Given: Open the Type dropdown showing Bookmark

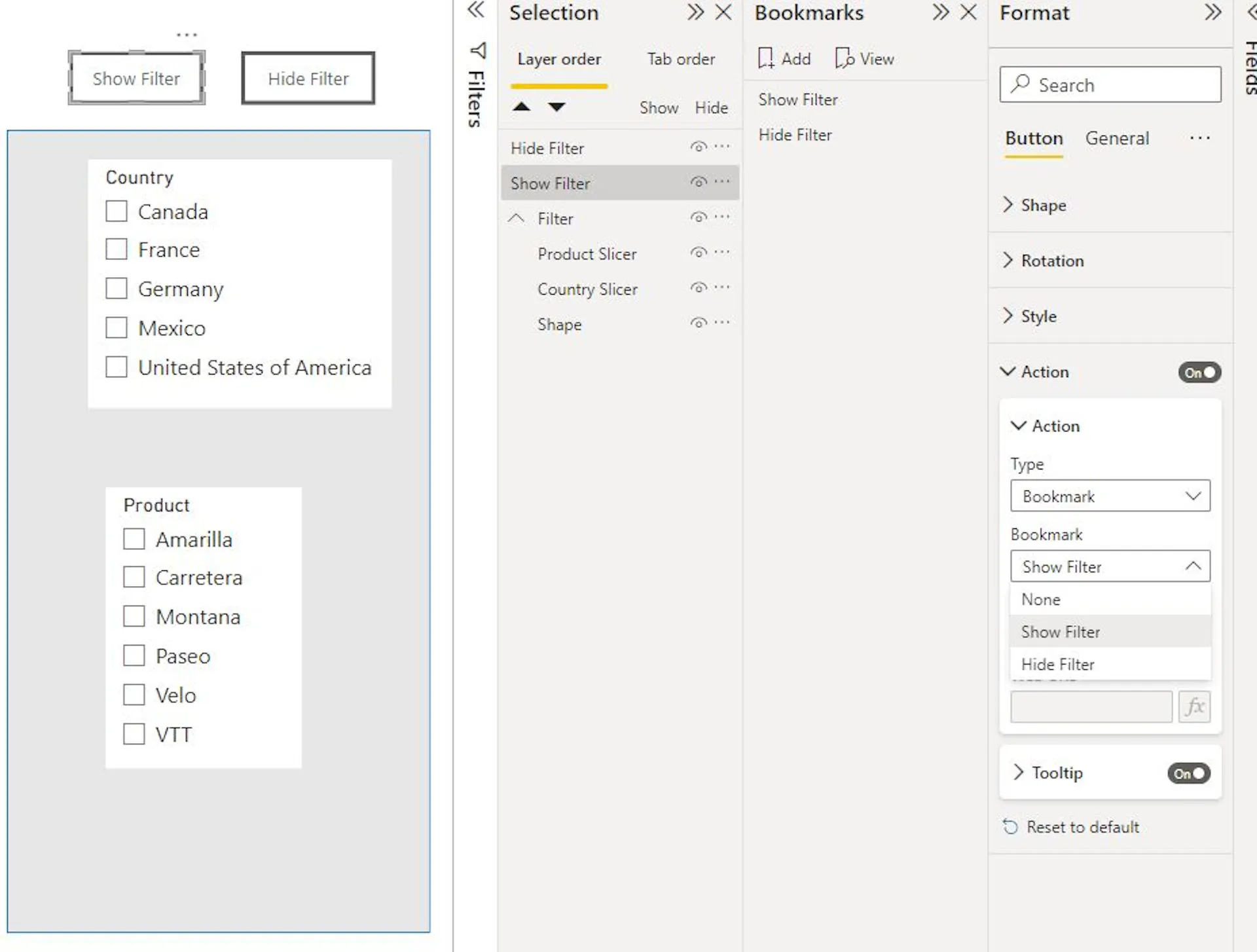Looking at the screenshot, I should coord(1110,496).
